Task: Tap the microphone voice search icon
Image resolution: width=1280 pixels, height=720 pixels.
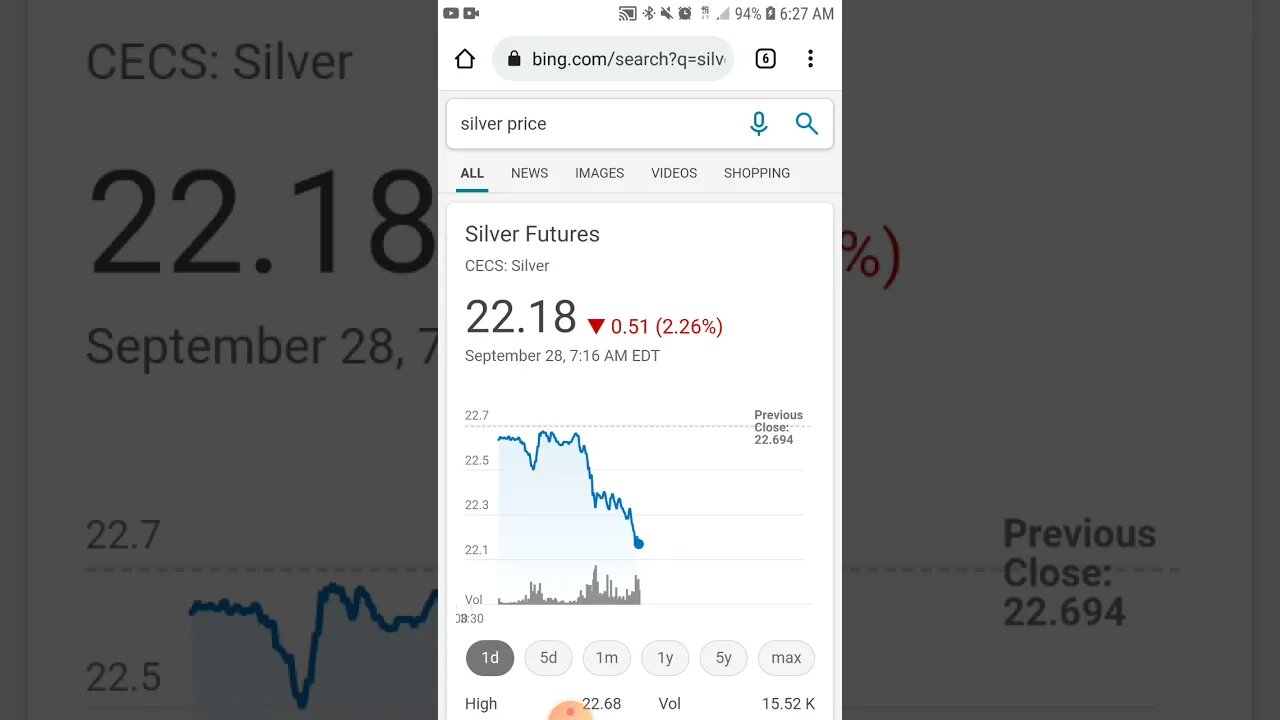Action: pos(759,124)
